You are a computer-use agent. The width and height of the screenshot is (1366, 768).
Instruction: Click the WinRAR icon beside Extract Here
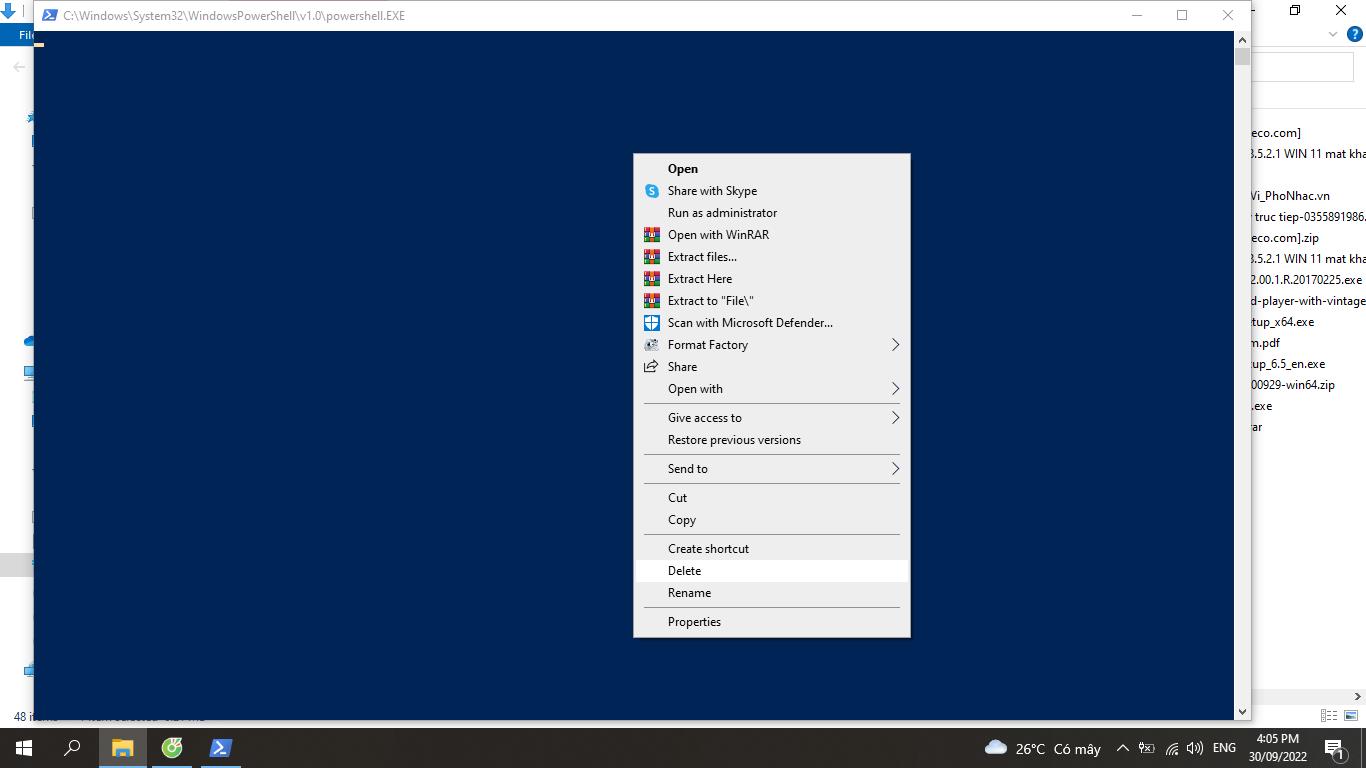tap(651, 279)
